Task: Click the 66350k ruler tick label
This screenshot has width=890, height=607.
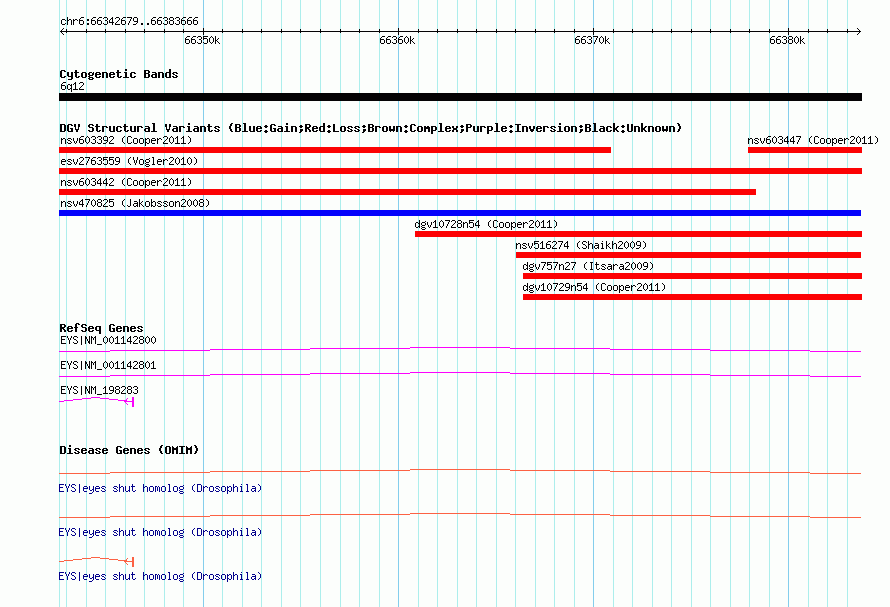Action: tap(202, 40)
